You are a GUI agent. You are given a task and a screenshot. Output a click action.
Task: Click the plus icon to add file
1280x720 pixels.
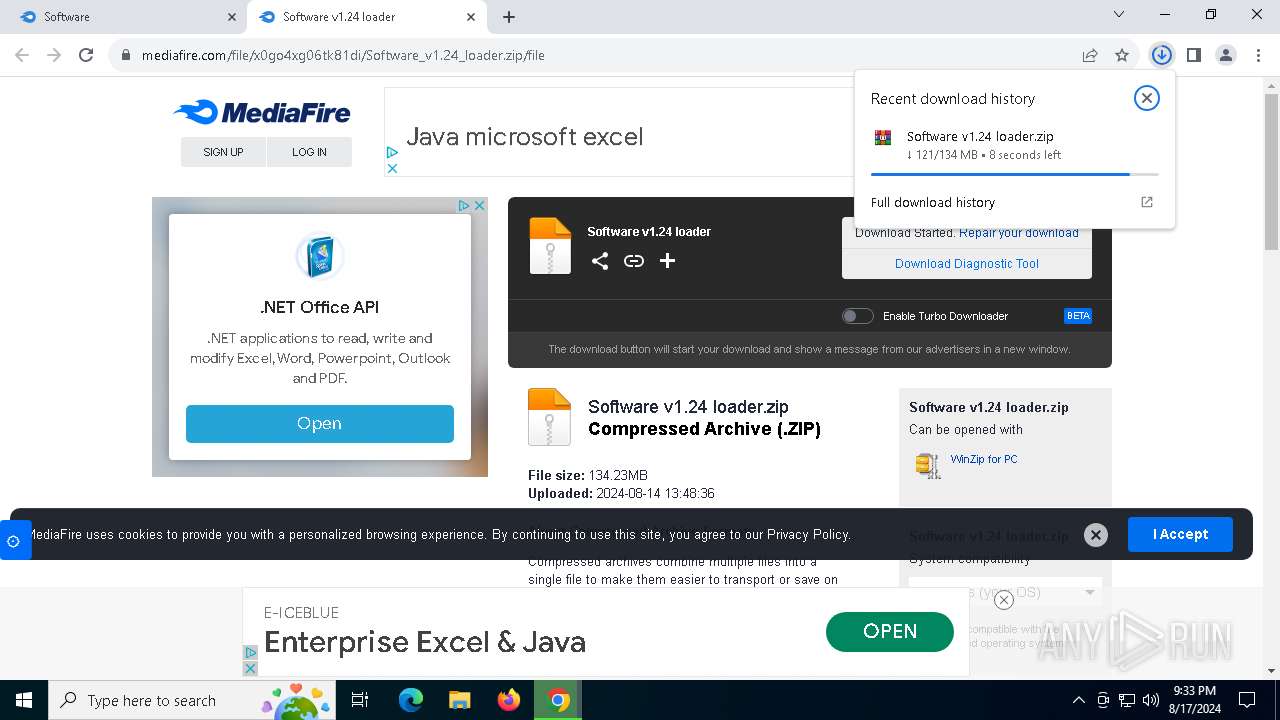point(668,261)
